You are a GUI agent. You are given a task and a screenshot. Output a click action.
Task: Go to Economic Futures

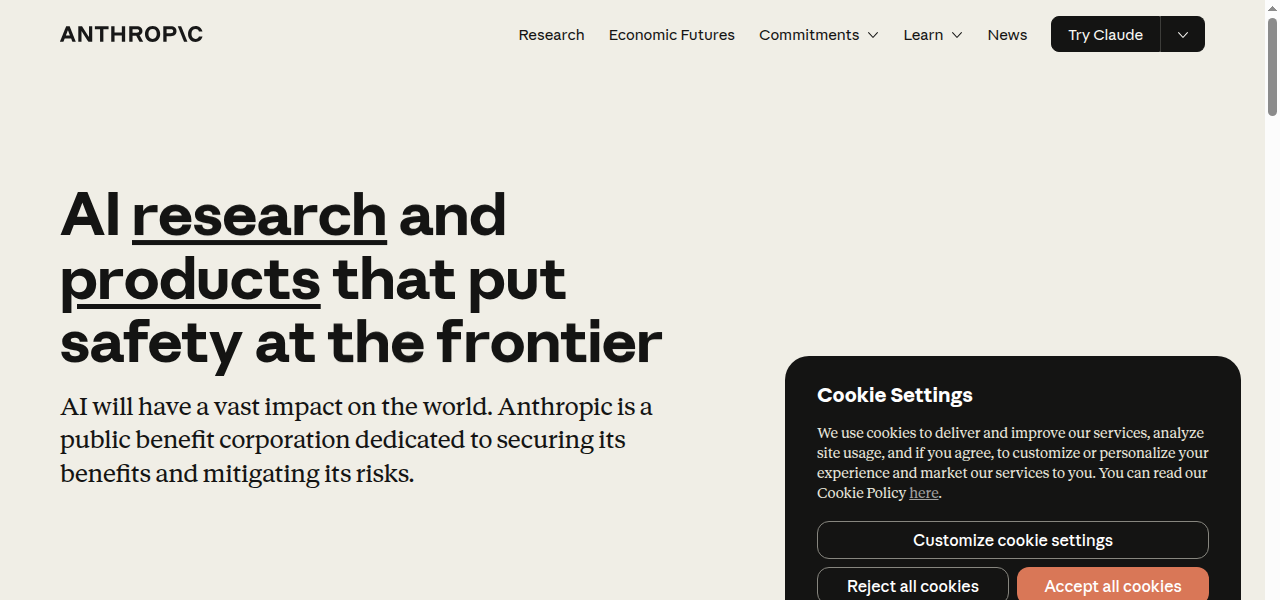tap(671, 35)
